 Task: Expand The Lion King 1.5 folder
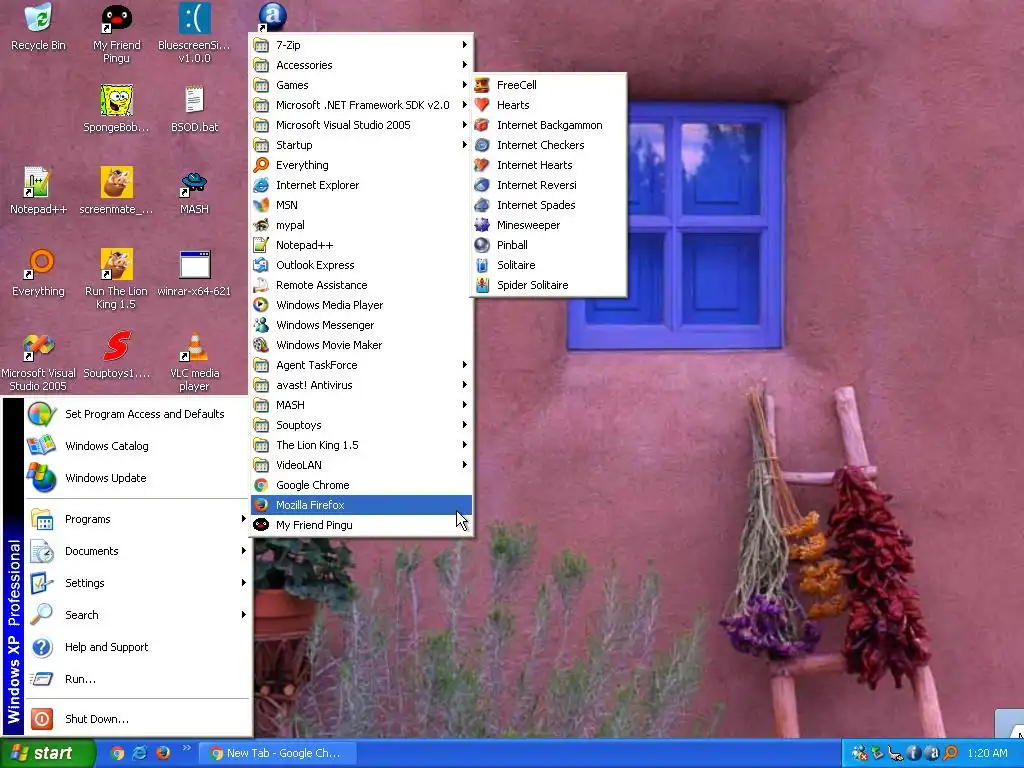pyautogui.click(x=361, y=445)
